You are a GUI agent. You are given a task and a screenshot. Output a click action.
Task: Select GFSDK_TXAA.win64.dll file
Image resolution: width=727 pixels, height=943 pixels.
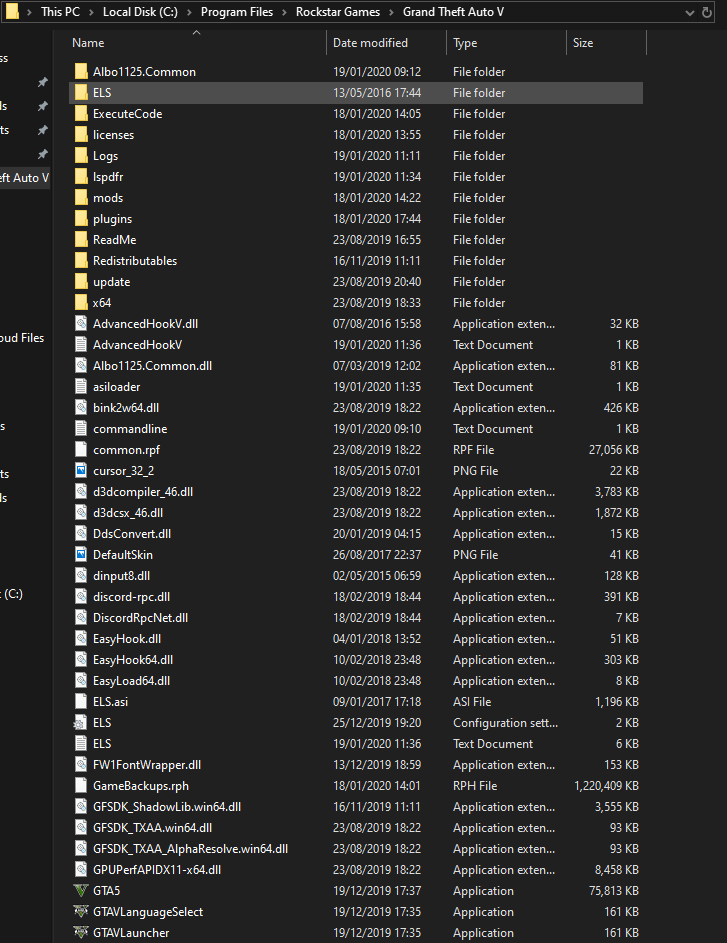pyautogui.click(x=152, y=828)
